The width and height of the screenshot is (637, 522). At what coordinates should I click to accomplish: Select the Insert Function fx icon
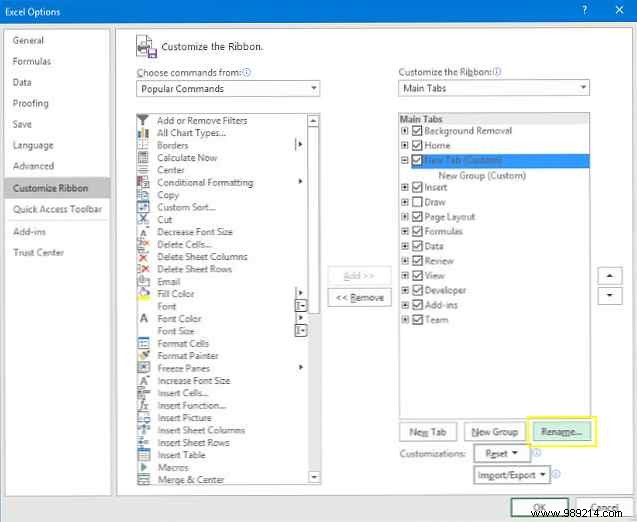[x=143, y=405]
